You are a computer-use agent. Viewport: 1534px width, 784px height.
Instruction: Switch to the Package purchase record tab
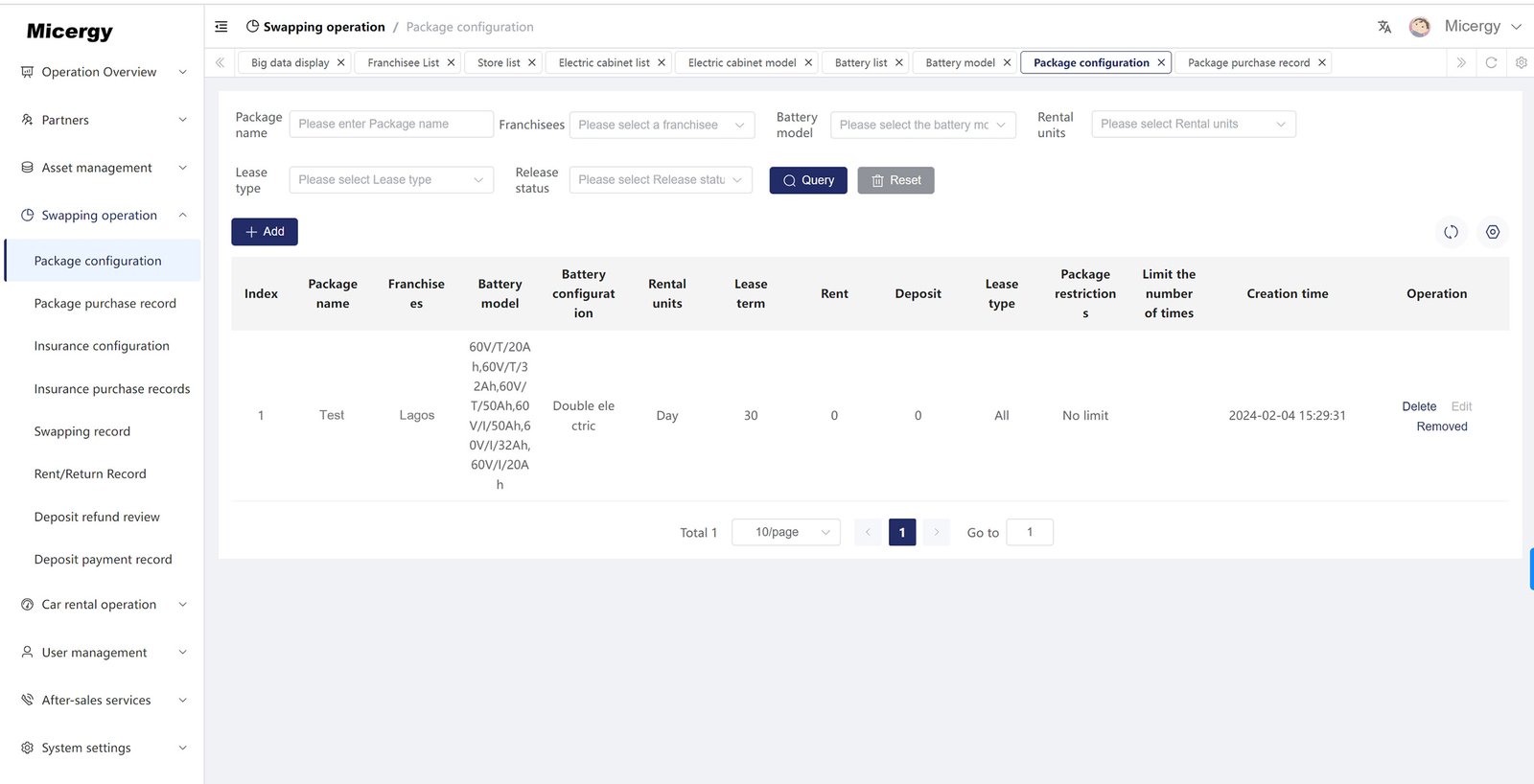(x=1248, y=62)
